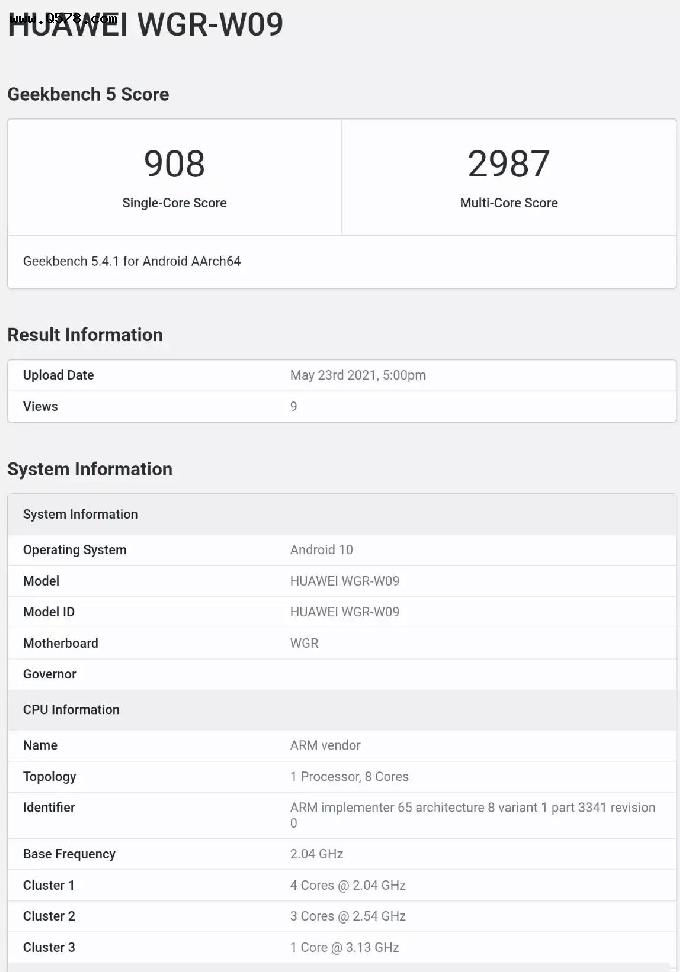Select the Android 10 value
Screen dimensions: 680x972
(x=322, y=550)
